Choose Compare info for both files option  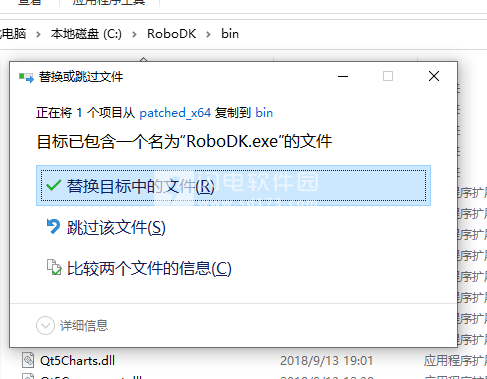[x=149, y=268]
